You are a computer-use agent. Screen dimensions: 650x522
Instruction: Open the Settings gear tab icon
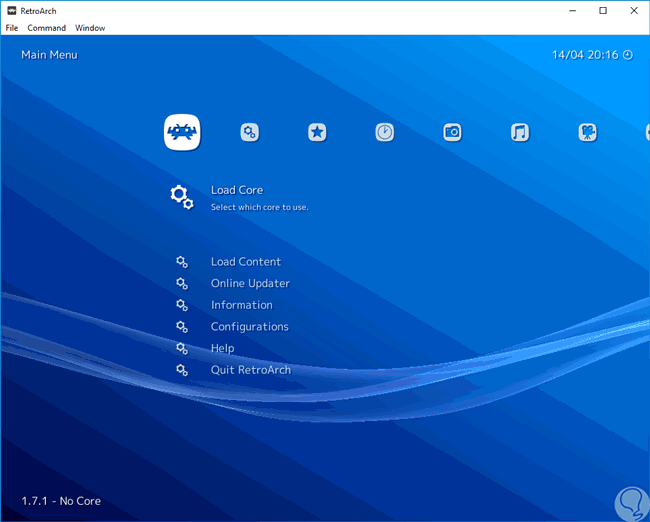coord(250,132)
